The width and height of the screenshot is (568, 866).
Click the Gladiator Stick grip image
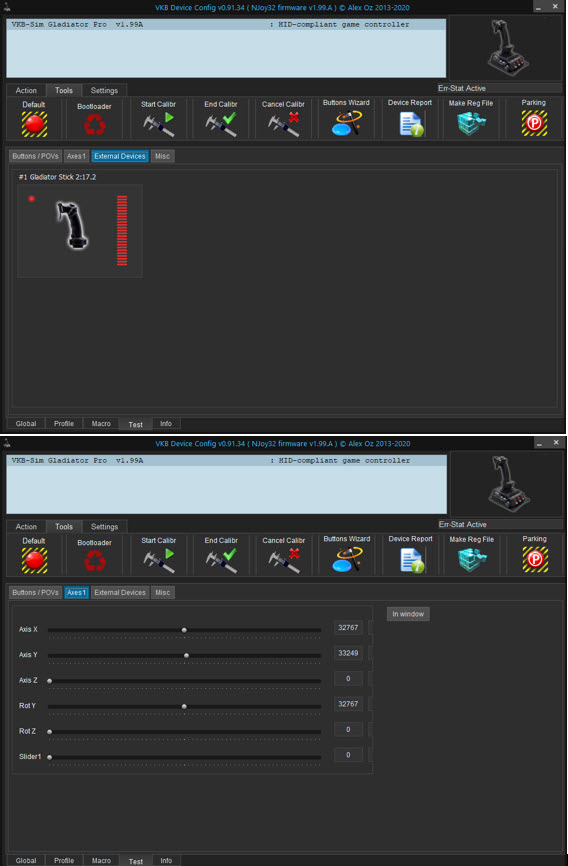72,225
